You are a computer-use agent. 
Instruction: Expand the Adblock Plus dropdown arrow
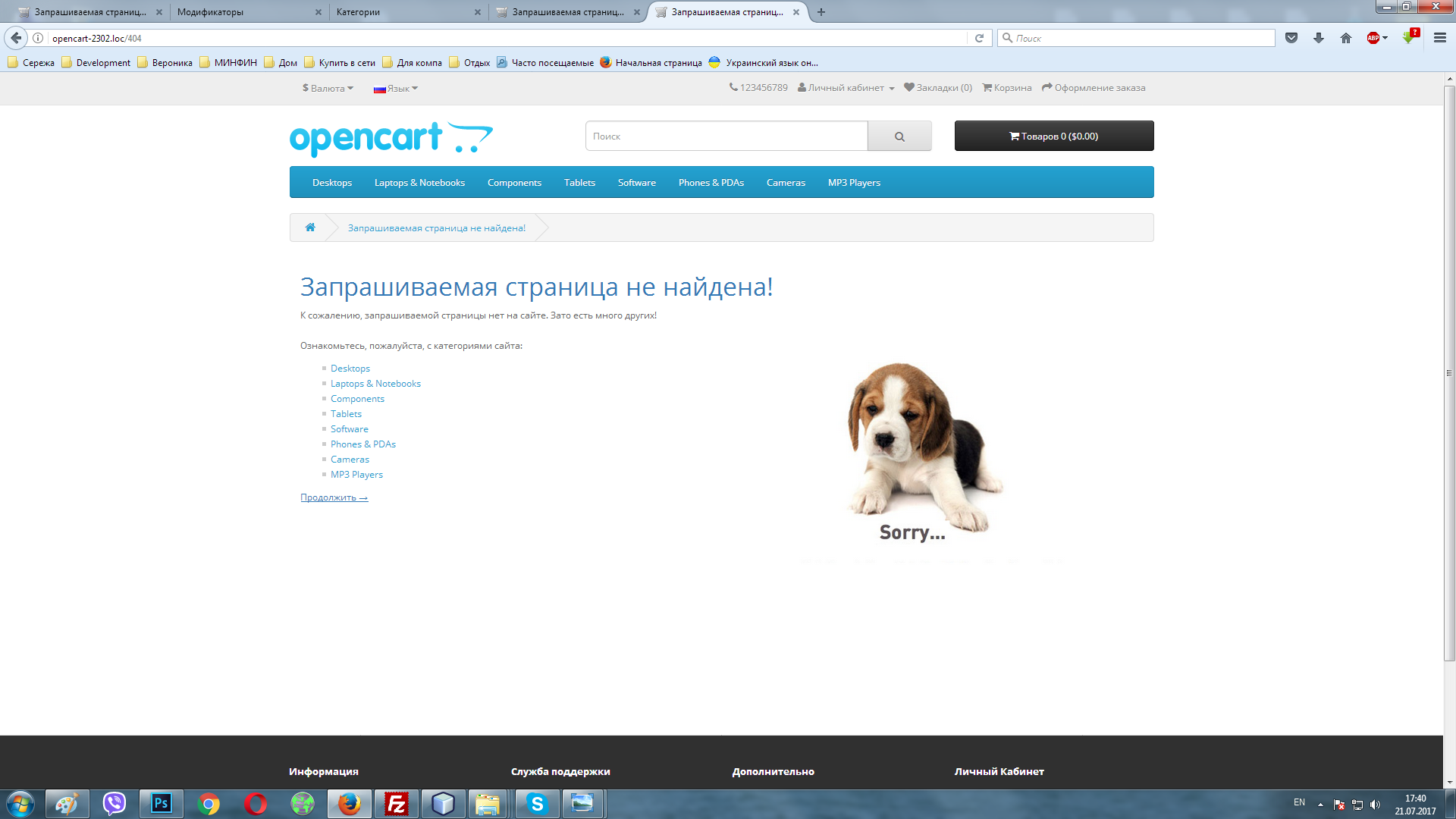click(x=1385, y=38)
